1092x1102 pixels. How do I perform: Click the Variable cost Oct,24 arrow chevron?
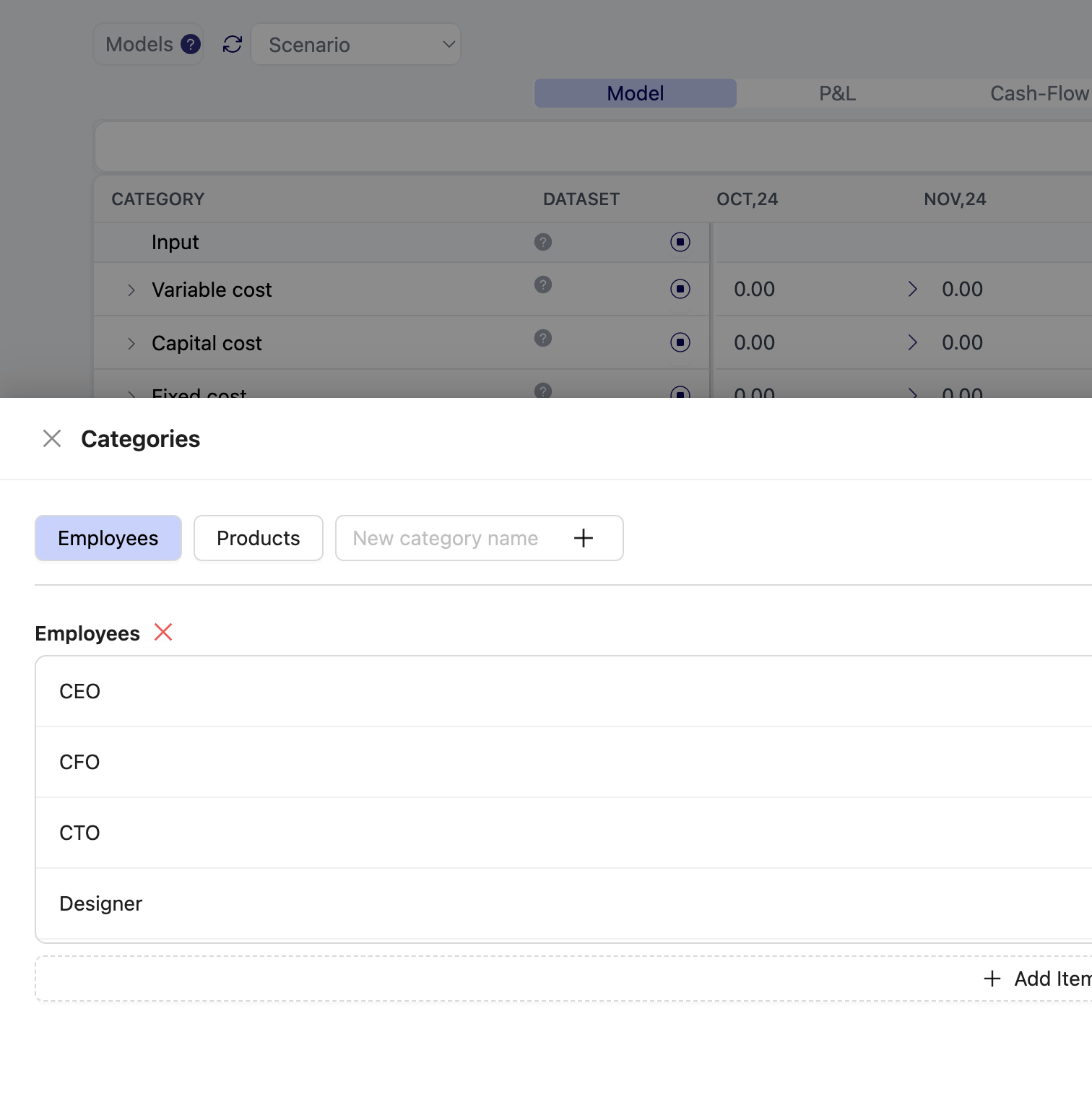coord(913,289)
